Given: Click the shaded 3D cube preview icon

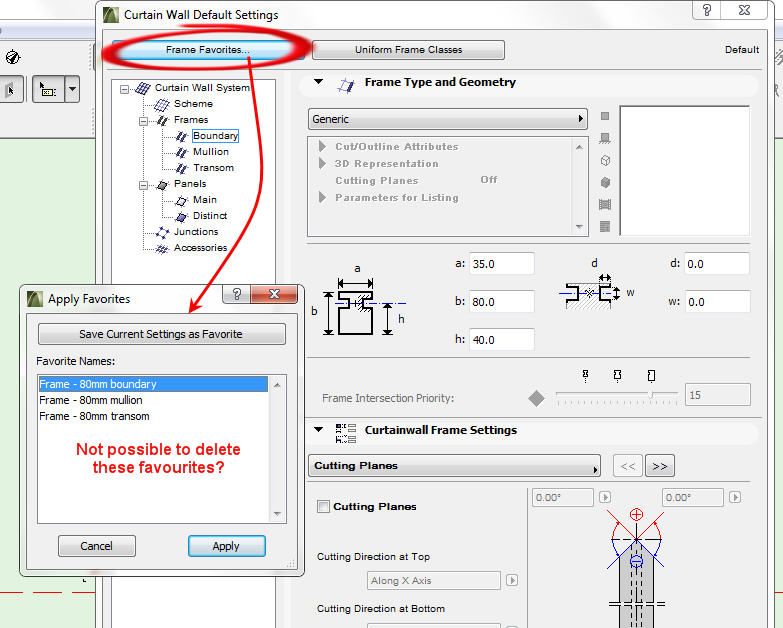Looking at the screenshot, I should [x=605, y=183].
